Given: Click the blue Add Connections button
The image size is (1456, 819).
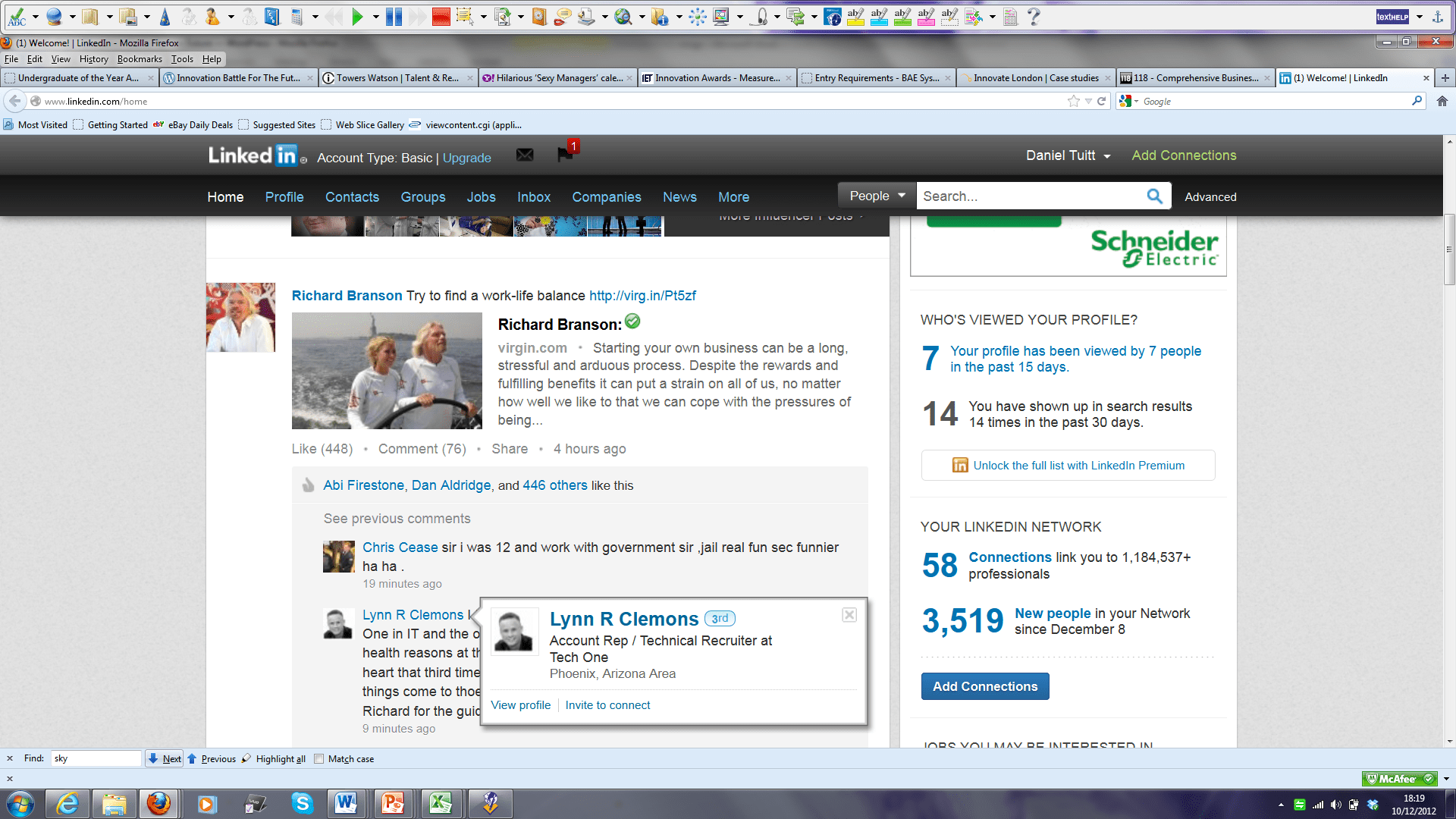Looking at the screenshot, I should click(x=984, y=686).
